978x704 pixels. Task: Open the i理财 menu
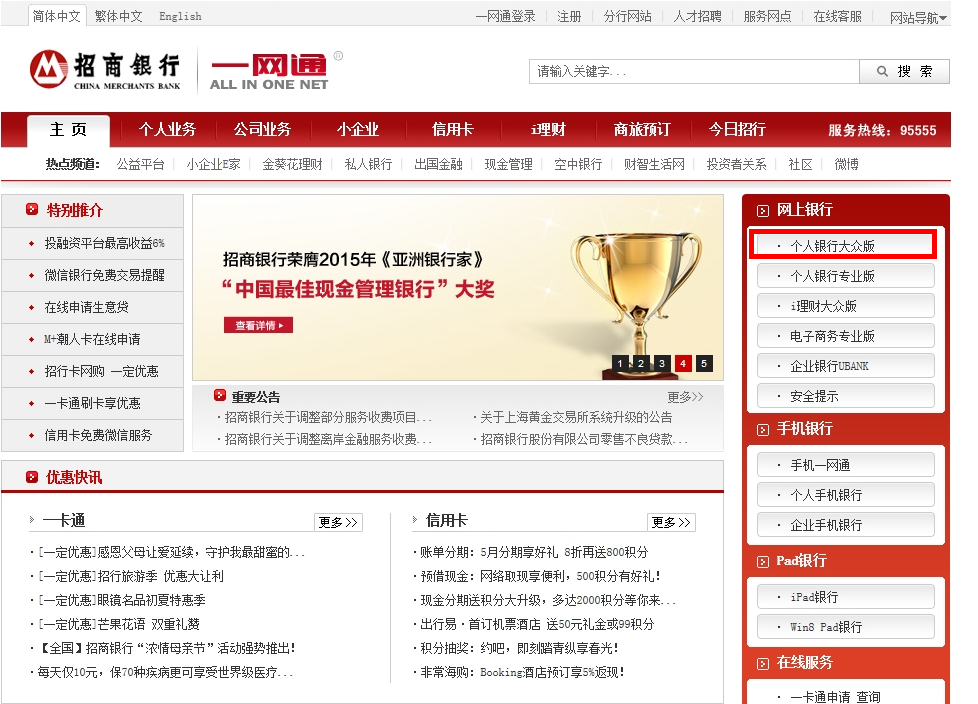point(548,129)
